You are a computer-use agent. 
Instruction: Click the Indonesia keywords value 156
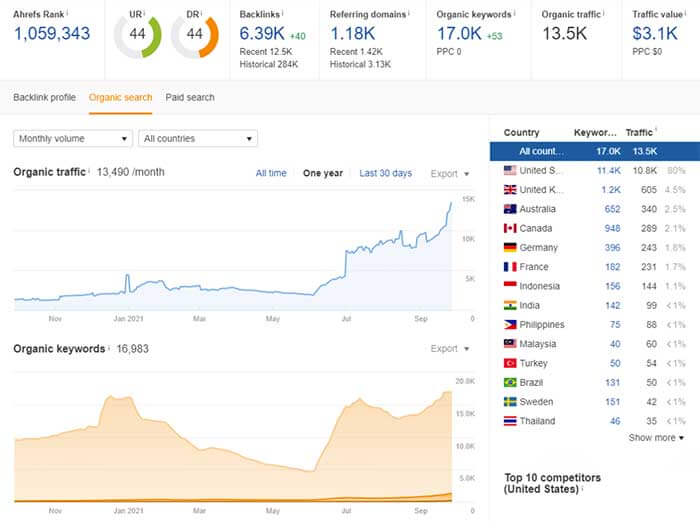[612, 286]
